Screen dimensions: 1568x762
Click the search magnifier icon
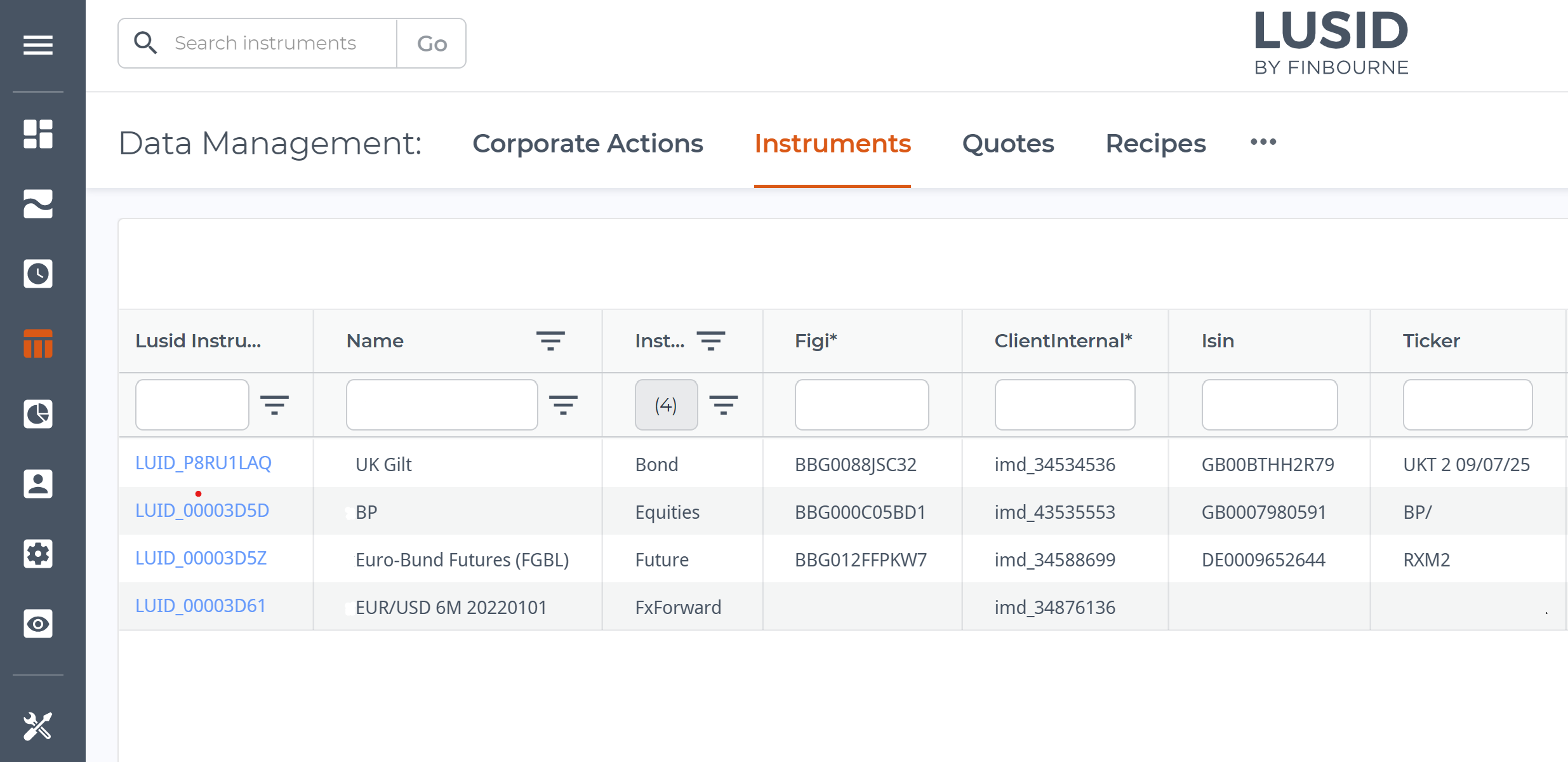pos(145,43)
